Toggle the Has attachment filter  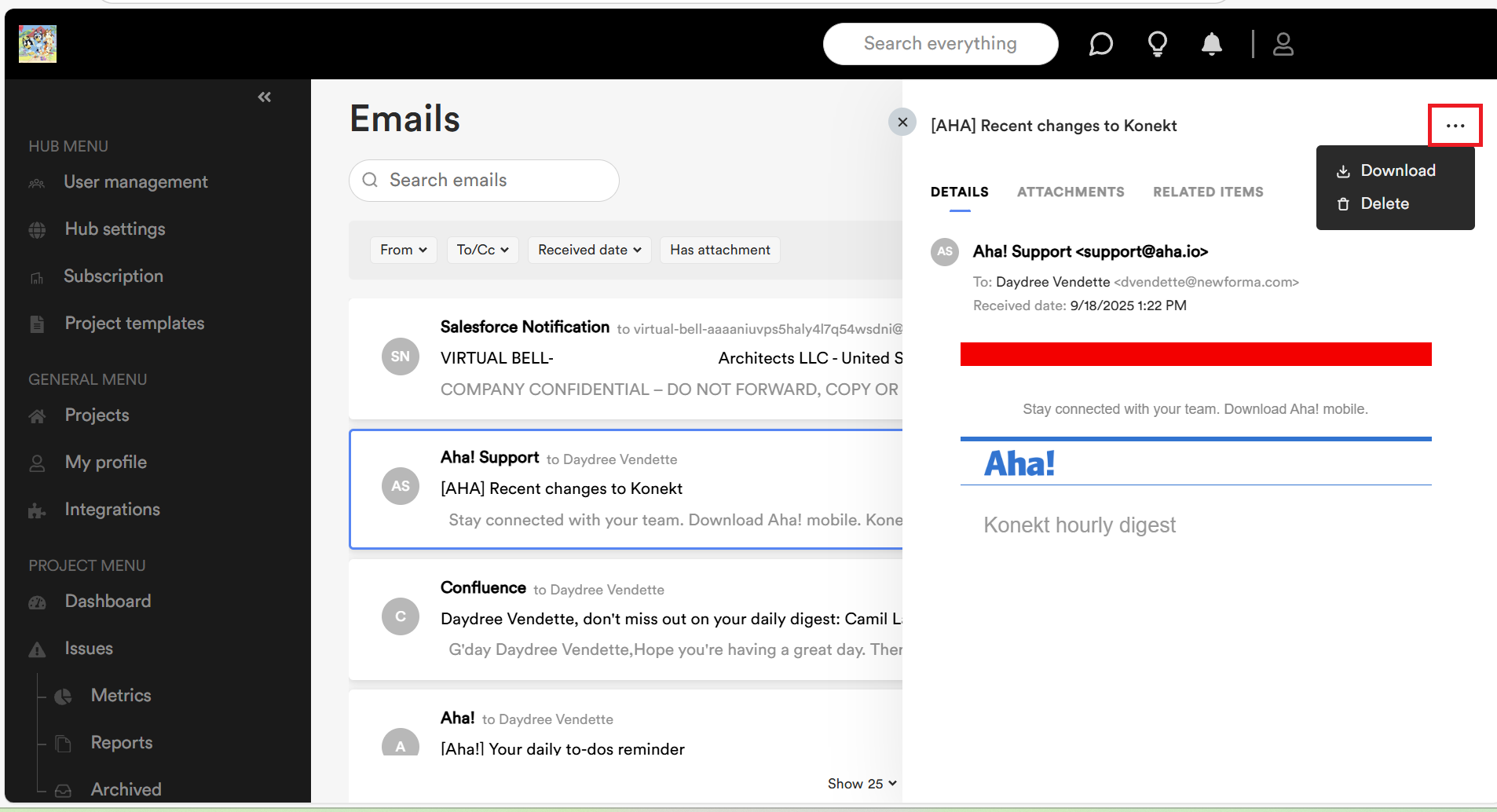pyautogui.click(x=720, y=250)
